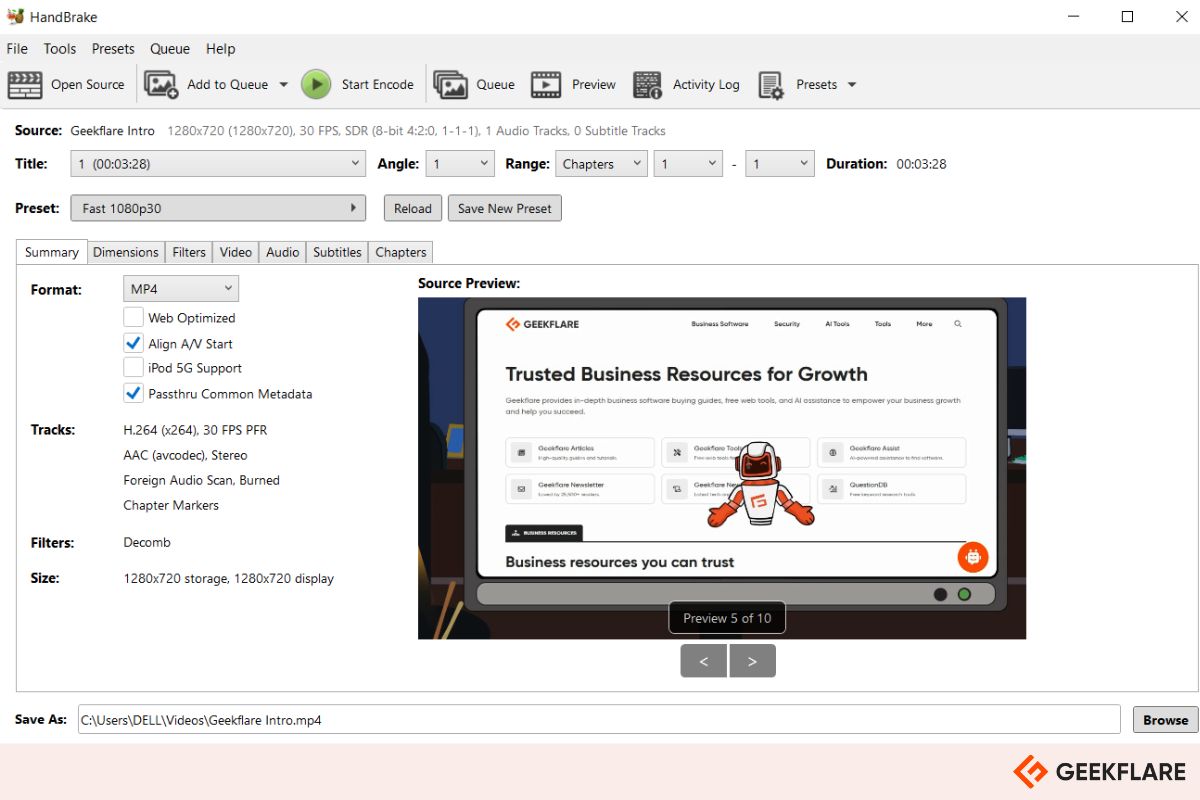Open the end chapter dropdown
Screen dimensions: 1200x800
pyautogui.click(x=780, y=164)
